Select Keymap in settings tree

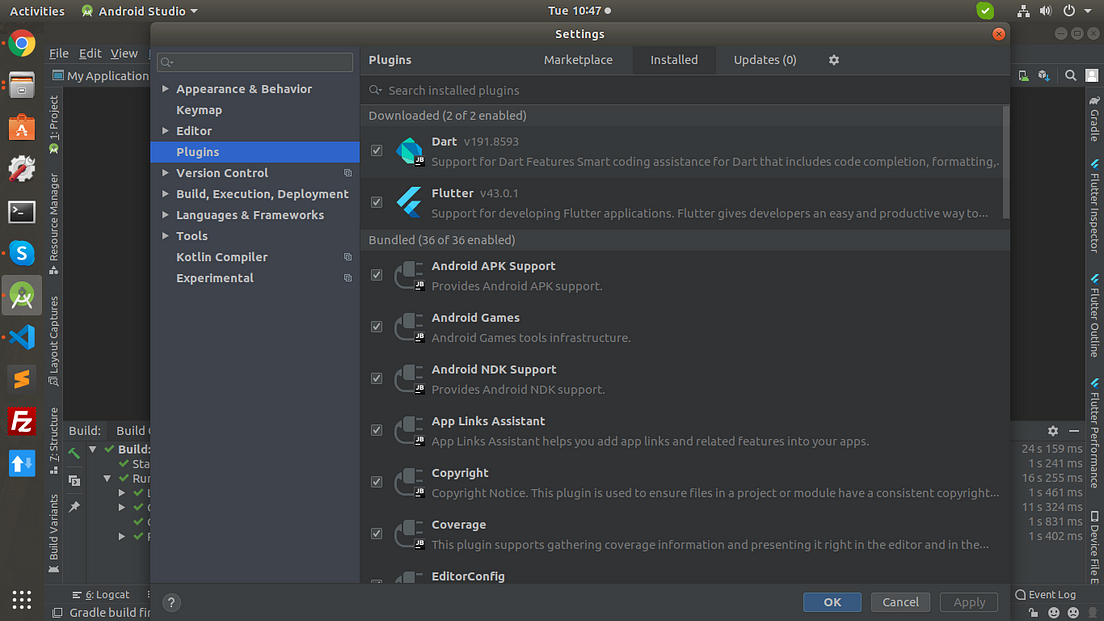coord(199,110)
